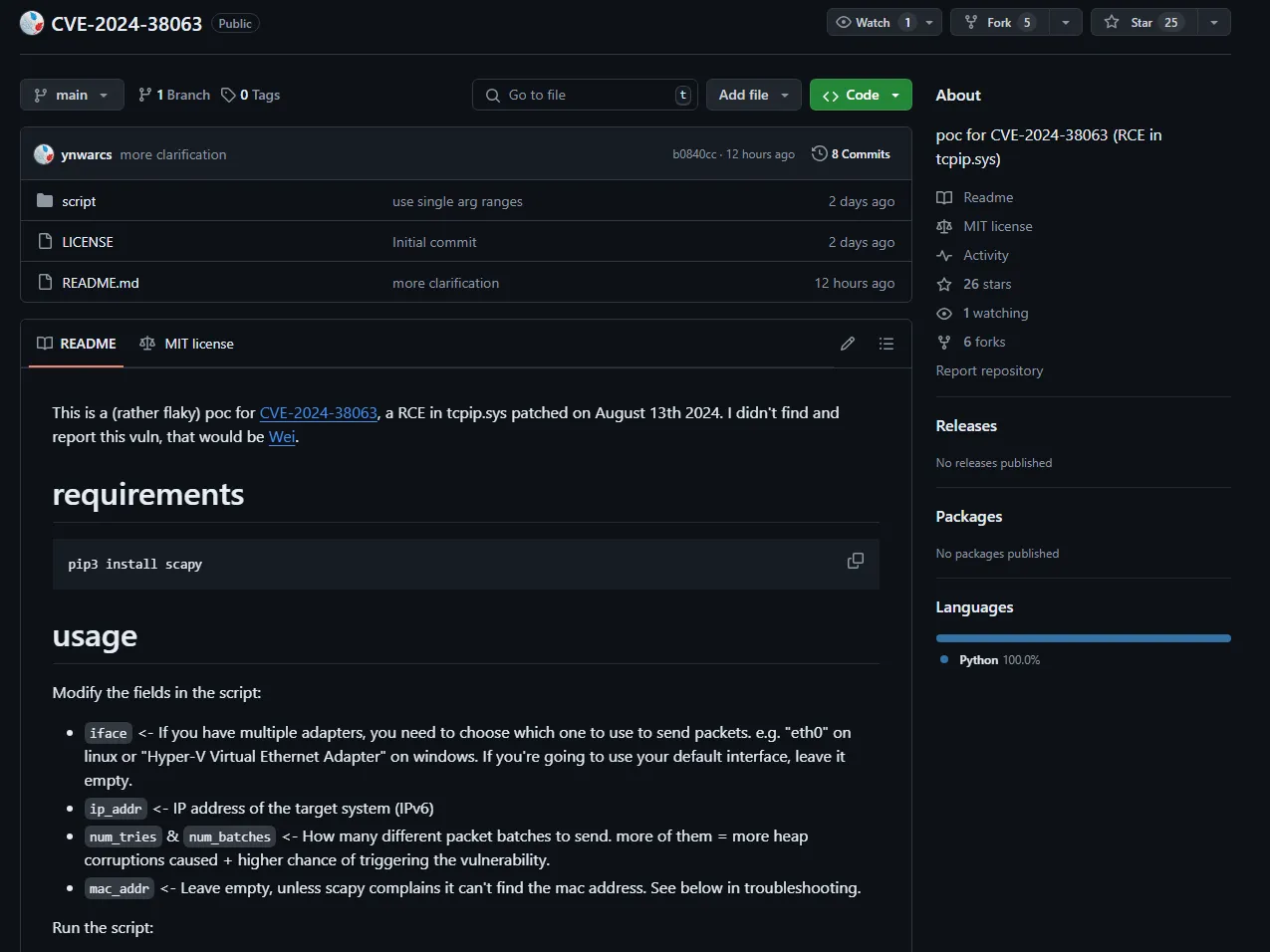Click the branch icon beside 1 Branch

(x=145, y=94)
